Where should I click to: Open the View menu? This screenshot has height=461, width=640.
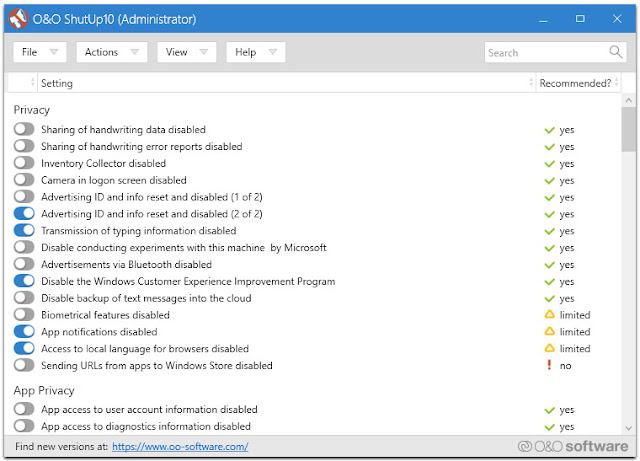(187, 52)
